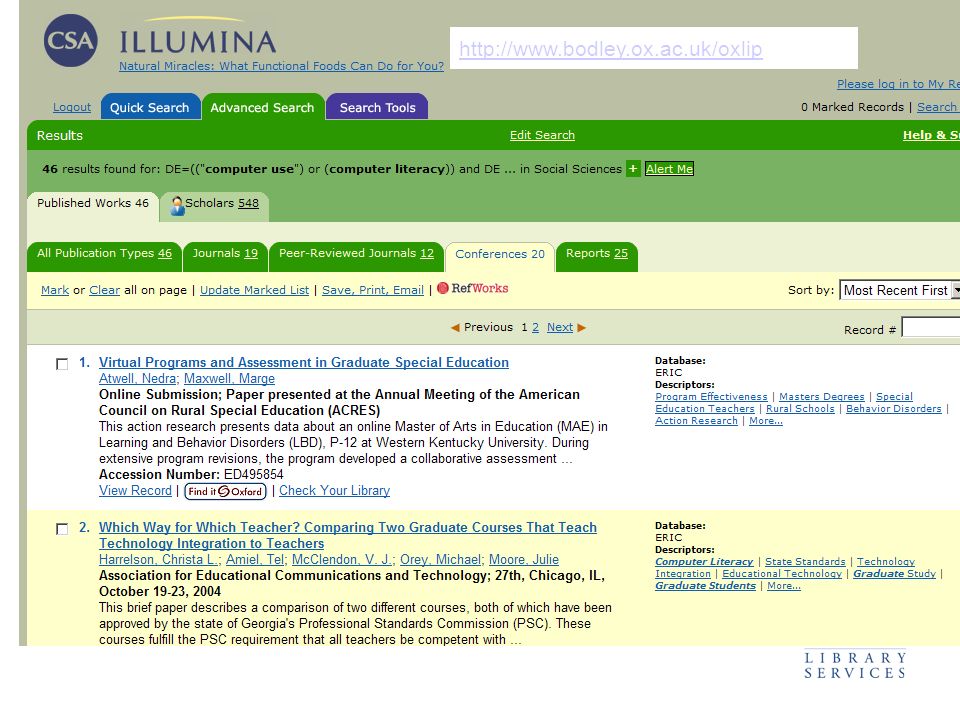Click Save, Print, Email link
Screen dimensions: 960x720
pos(373,290)
